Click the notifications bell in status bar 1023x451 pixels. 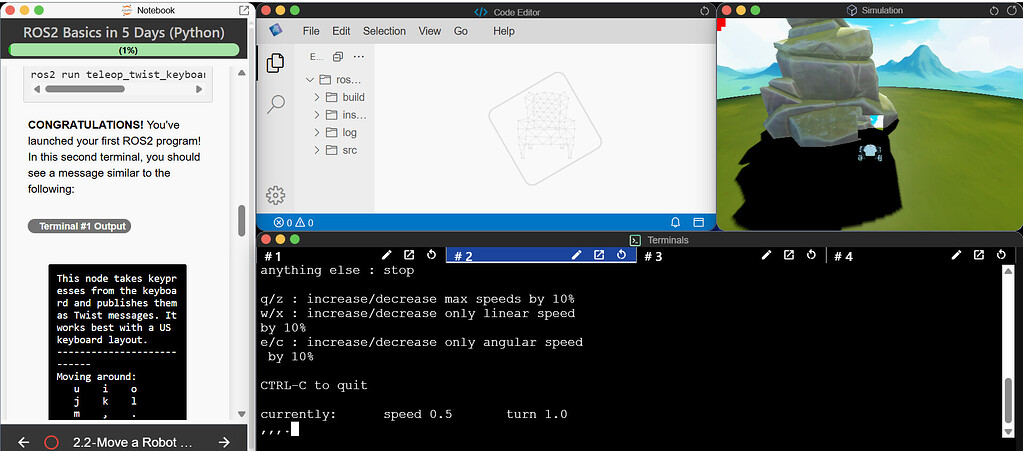click(676, 223)
